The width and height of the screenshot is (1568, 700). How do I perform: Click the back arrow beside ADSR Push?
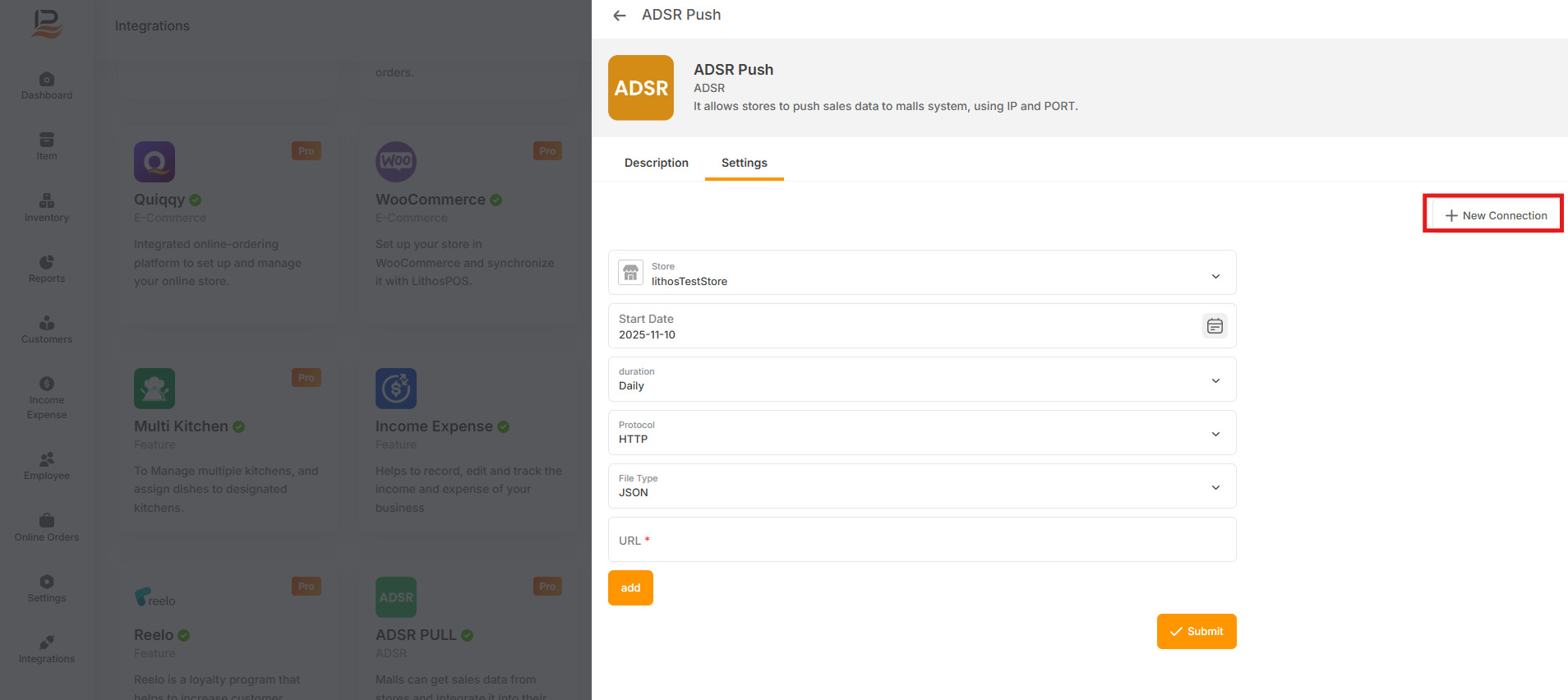click(620, 16)
